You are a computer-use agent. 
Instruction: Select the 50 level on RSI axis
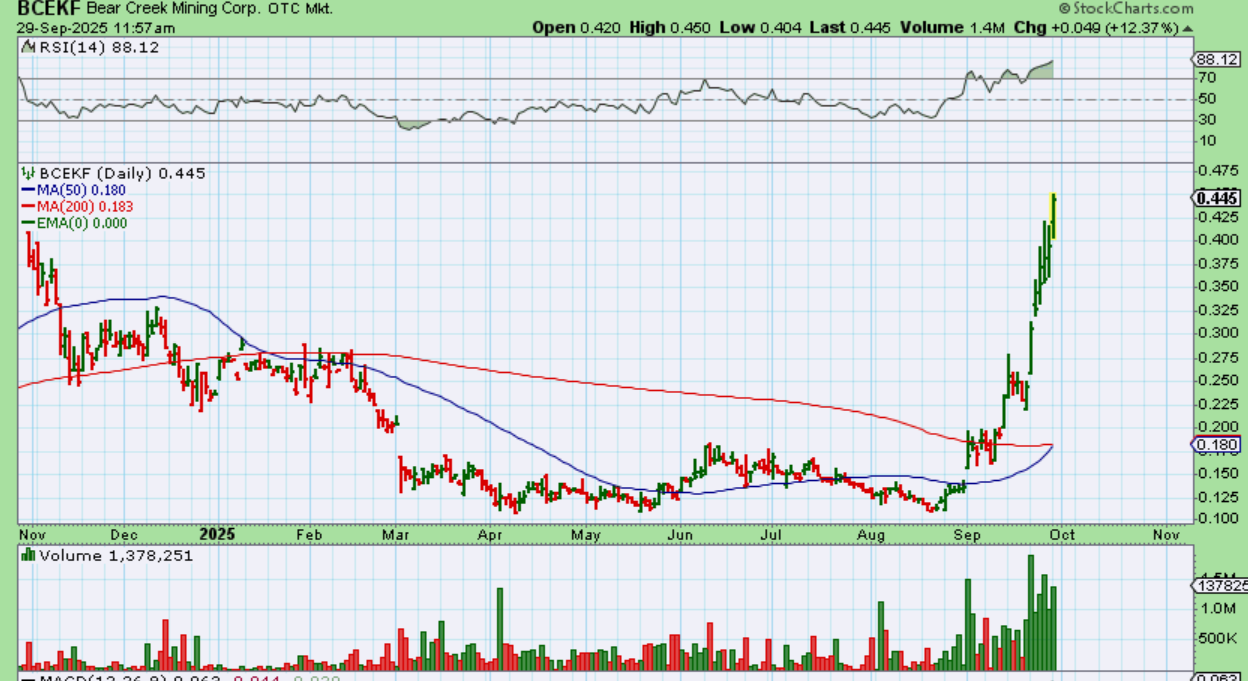(x=1207, y=99)
